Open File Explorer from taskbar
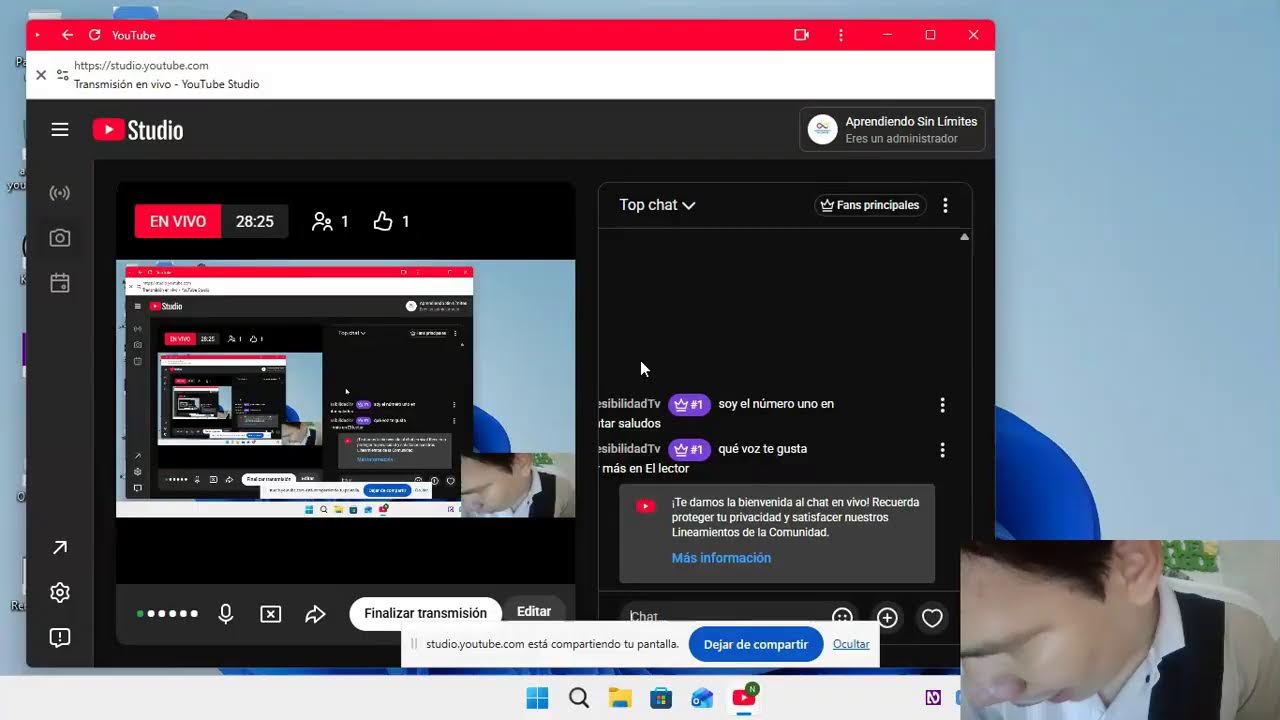1280x720 pixels. point(620,698)
